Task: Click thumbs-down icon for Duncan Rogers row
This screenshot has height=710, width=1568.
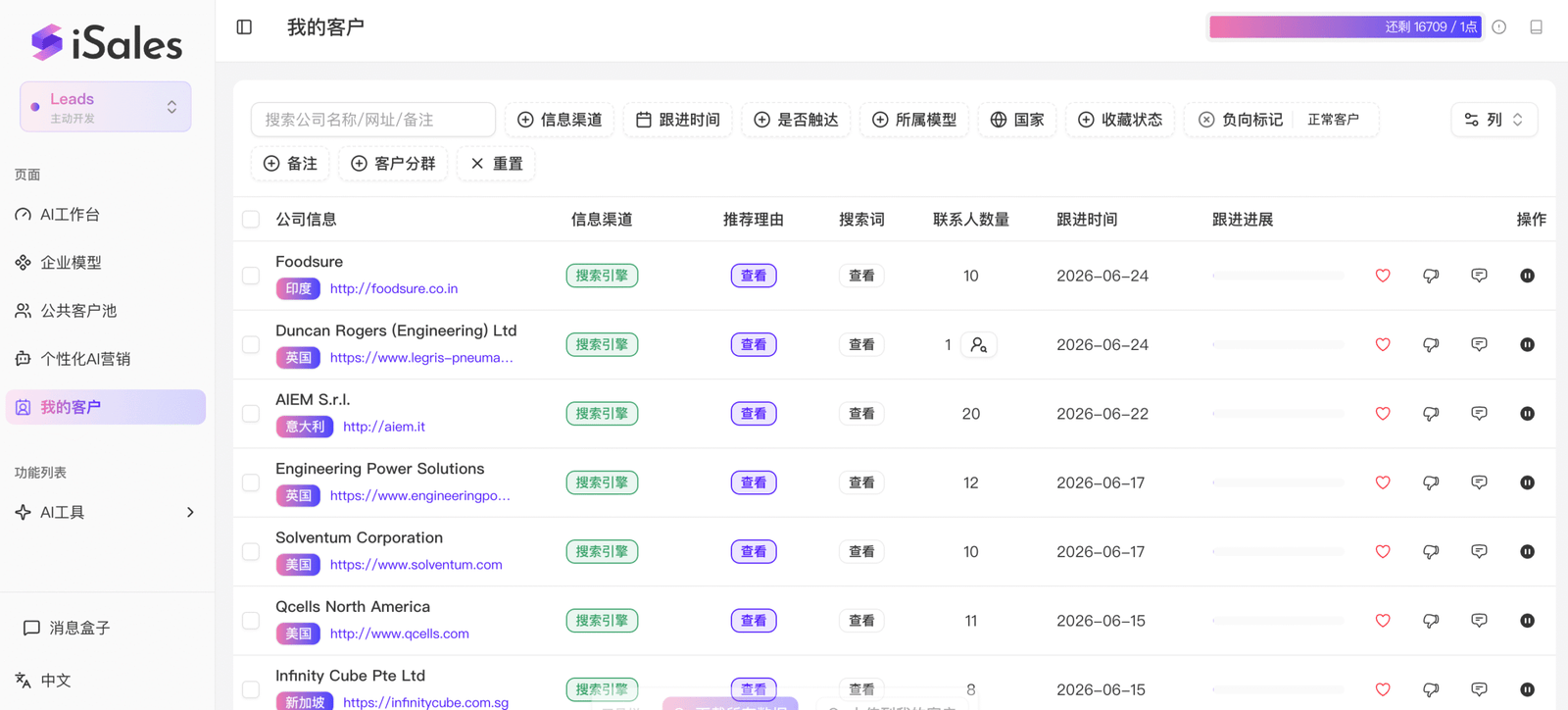Action: [x=1431, y=344]
